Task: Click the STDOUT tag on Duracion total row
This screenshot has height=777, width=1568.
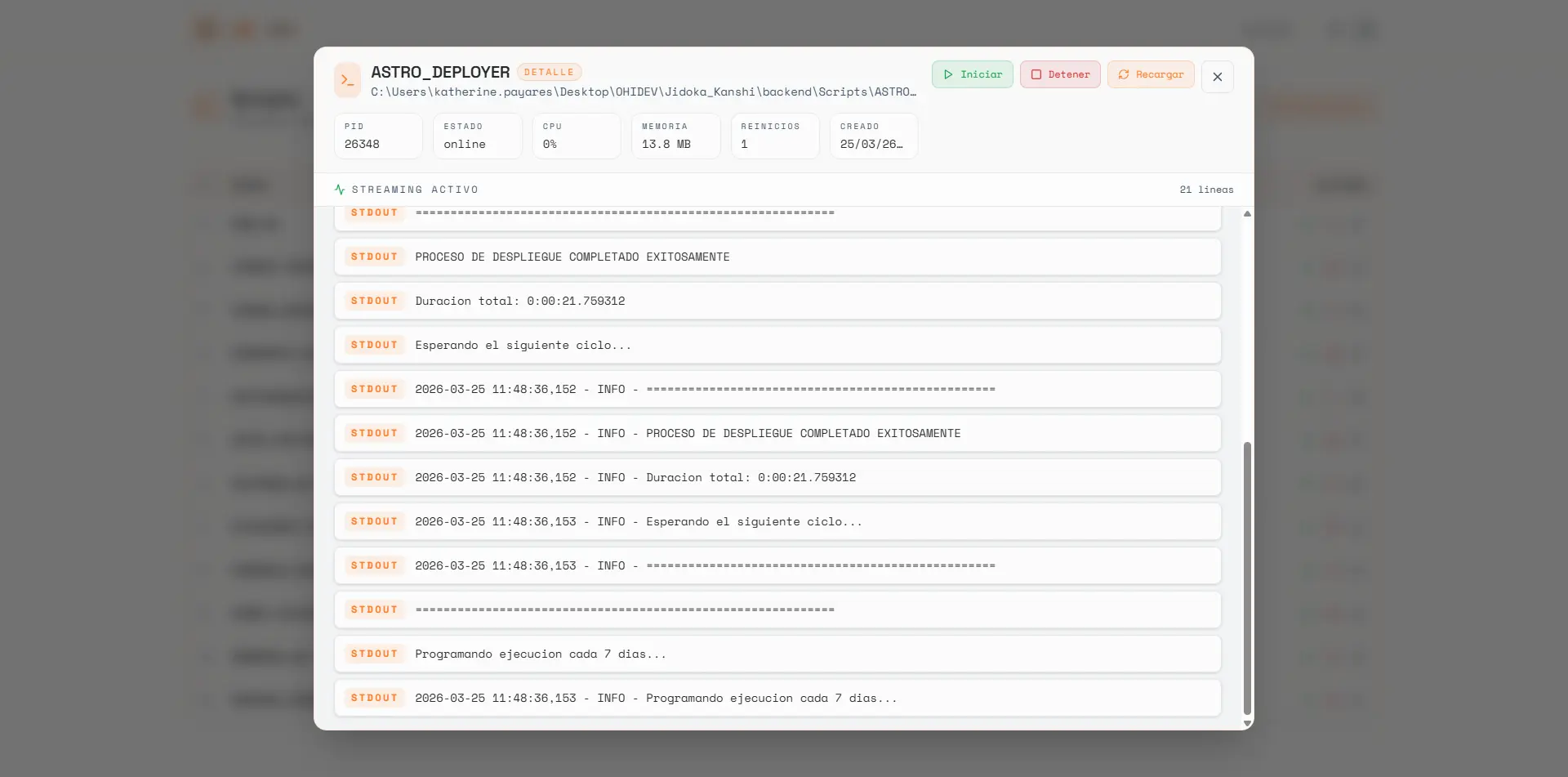Action: click(x=374, y=301)
